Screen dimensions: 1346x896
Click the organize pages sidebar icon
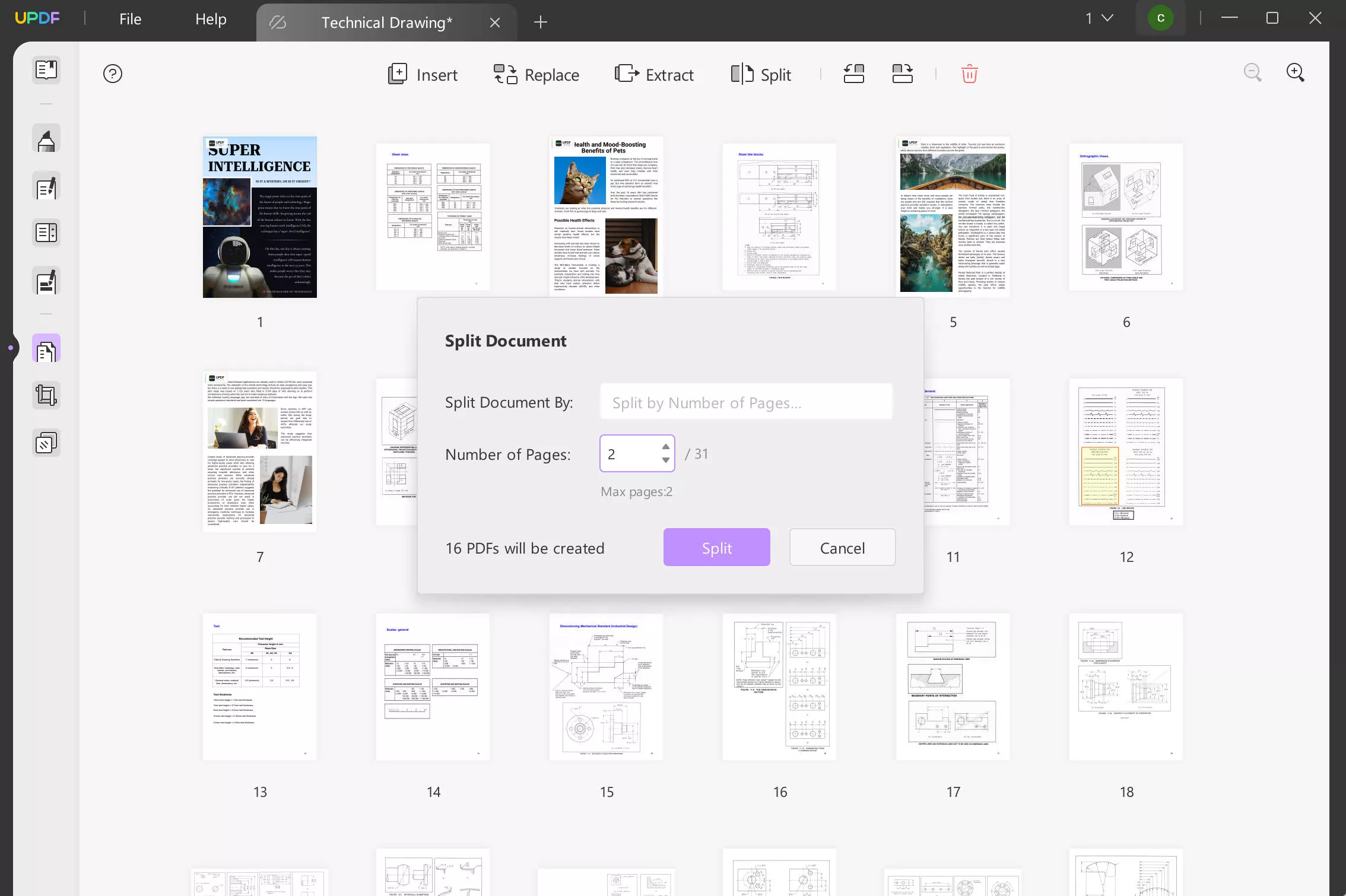[x=46, y=352]
